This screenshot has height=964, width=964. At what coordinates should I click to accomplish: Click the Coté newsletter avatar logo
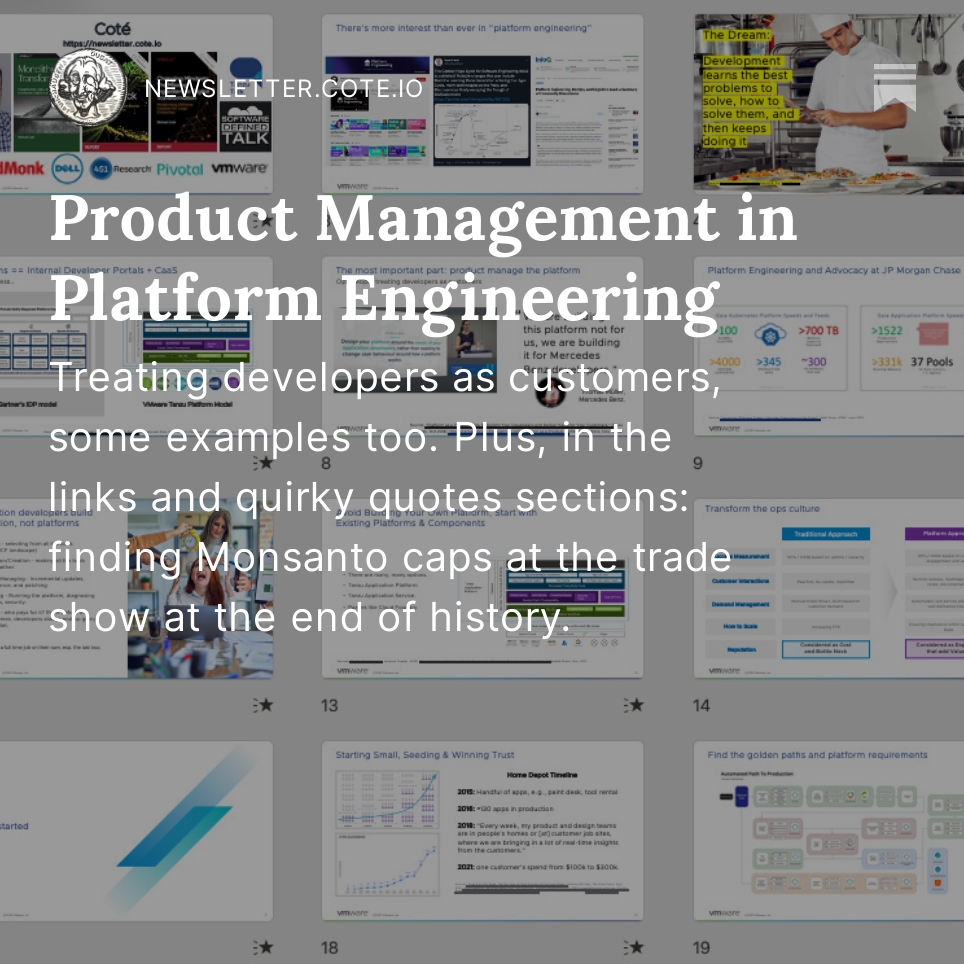pyautogui.click(x=88, y=88)
